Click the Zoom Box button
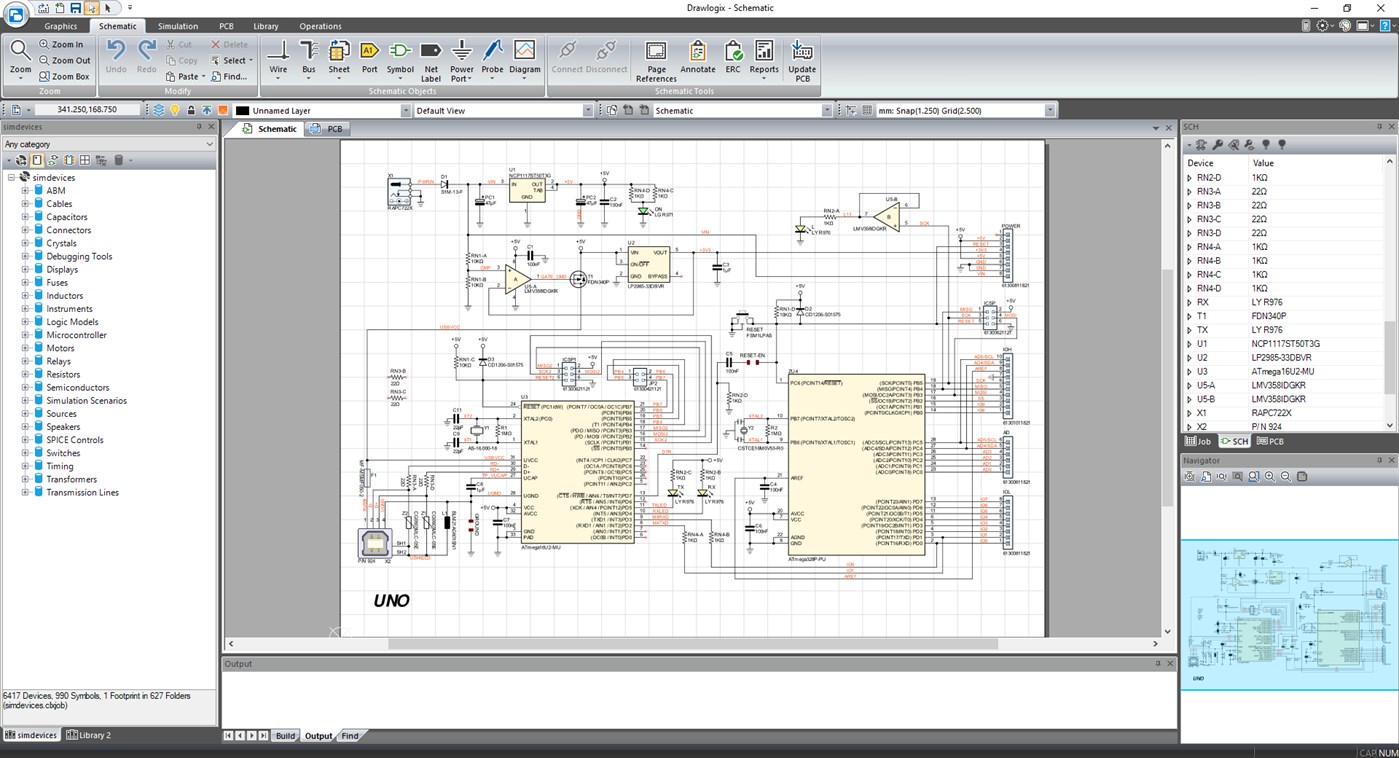 (63, 76)
